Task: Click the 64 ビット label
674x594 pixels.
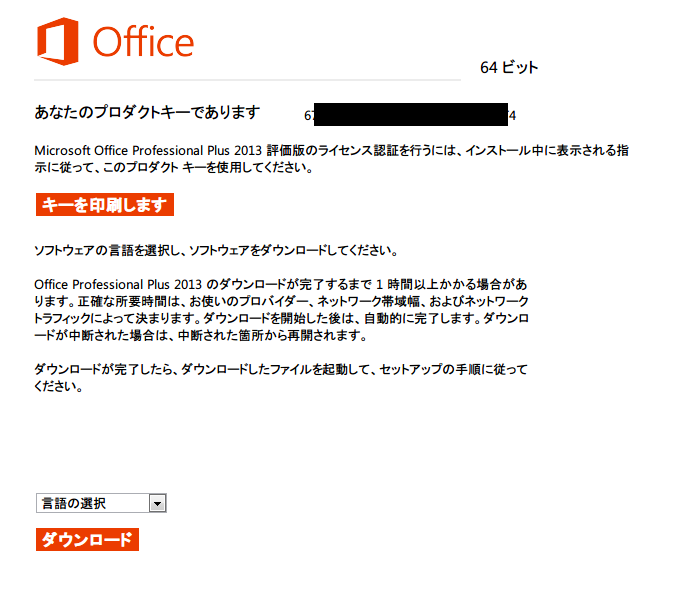Action: tap(509, 67)
